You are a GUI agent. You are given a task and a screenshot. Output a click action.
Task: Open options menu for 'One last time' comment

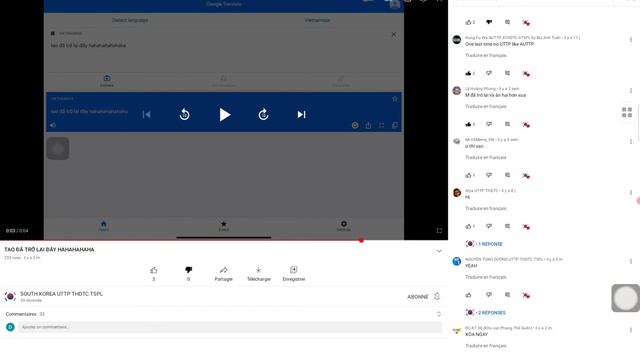coord(631,40)
